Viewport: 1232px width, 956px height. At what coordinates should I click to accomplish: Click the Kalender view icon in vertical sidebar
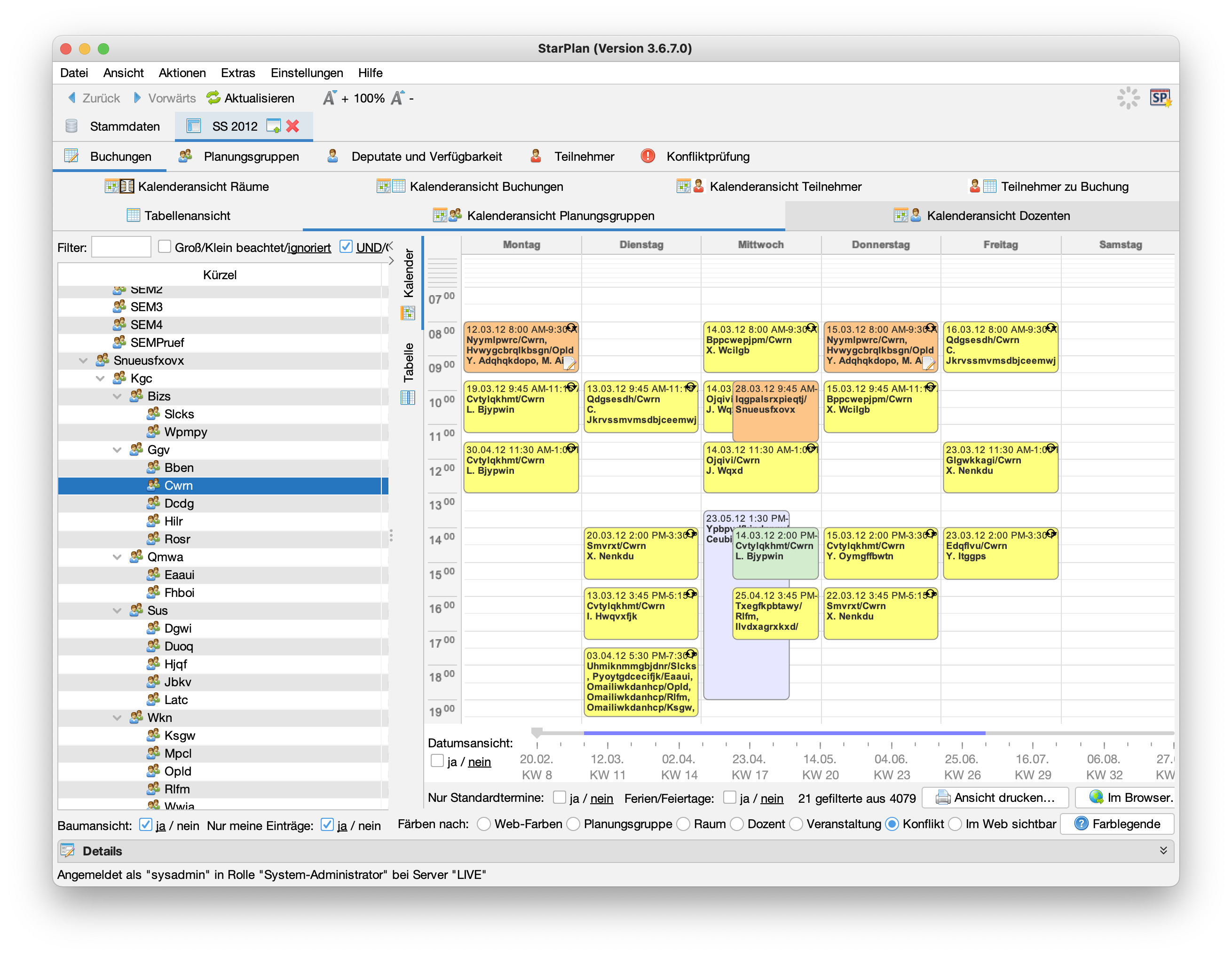click(x=408, y=313)
